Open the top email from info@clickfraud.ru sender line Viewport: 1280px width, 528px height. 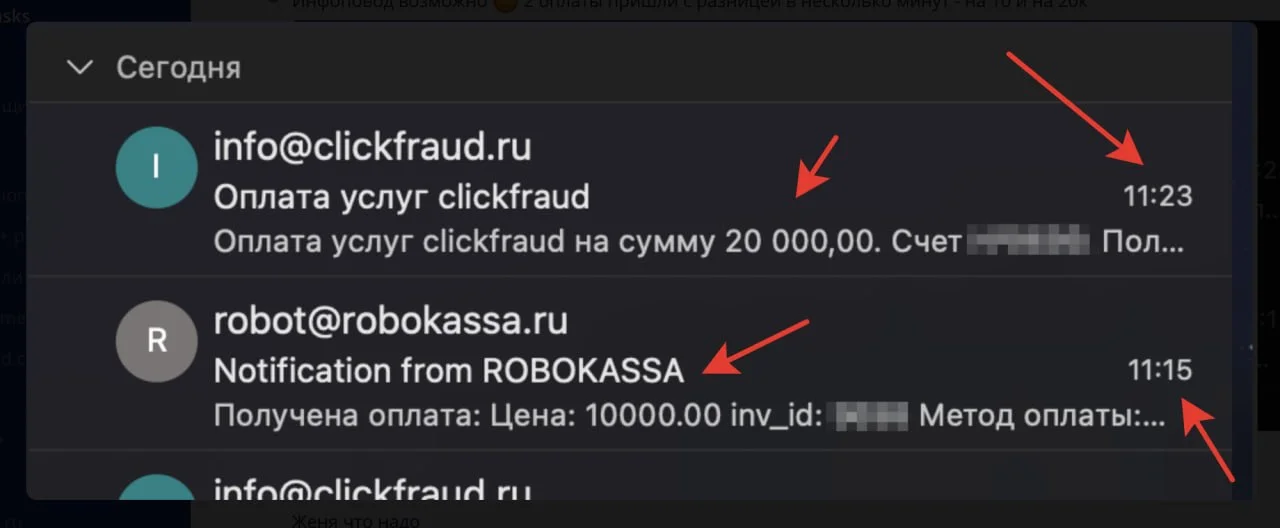coord(373,148)
